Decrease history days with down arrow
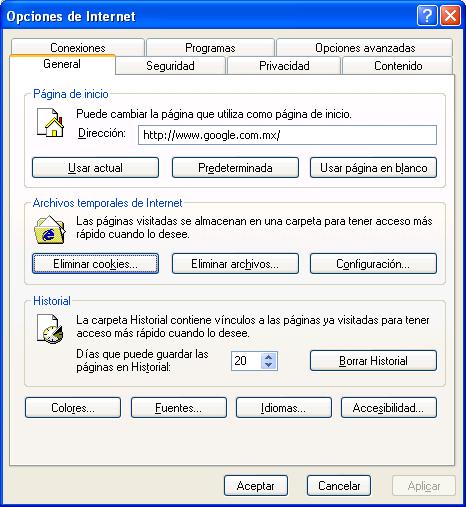 (x=269, y=365)
